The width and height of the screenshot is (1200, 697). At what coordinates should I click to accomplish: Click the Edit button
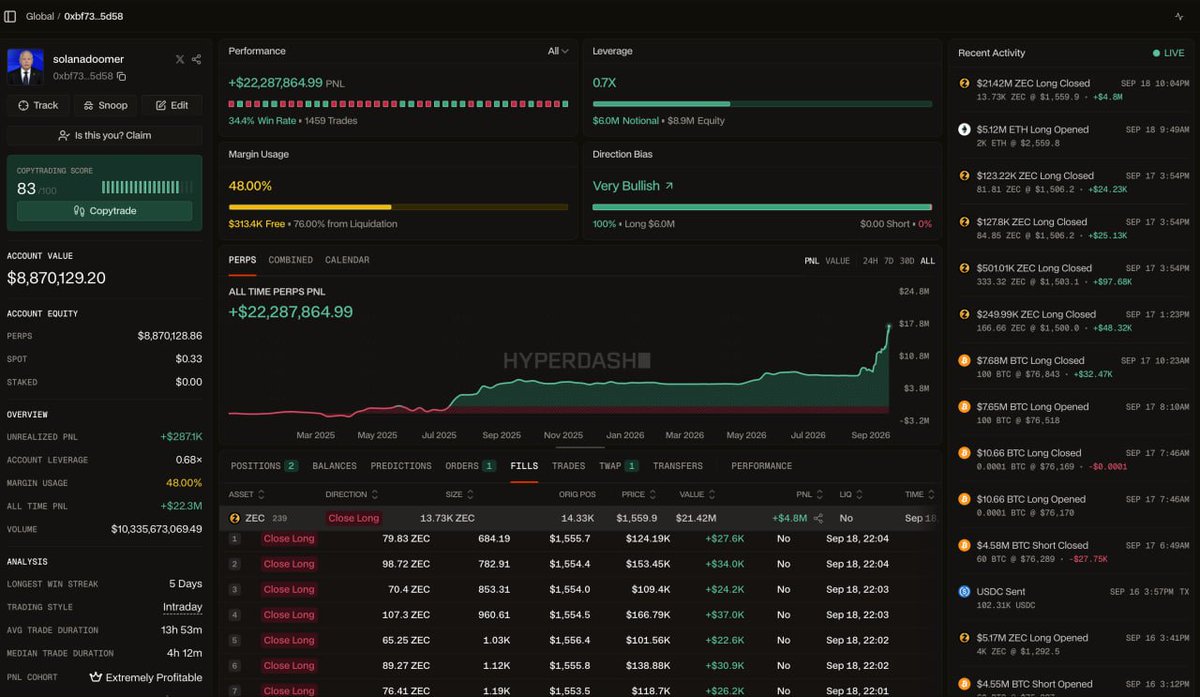(x=171, y=105)
